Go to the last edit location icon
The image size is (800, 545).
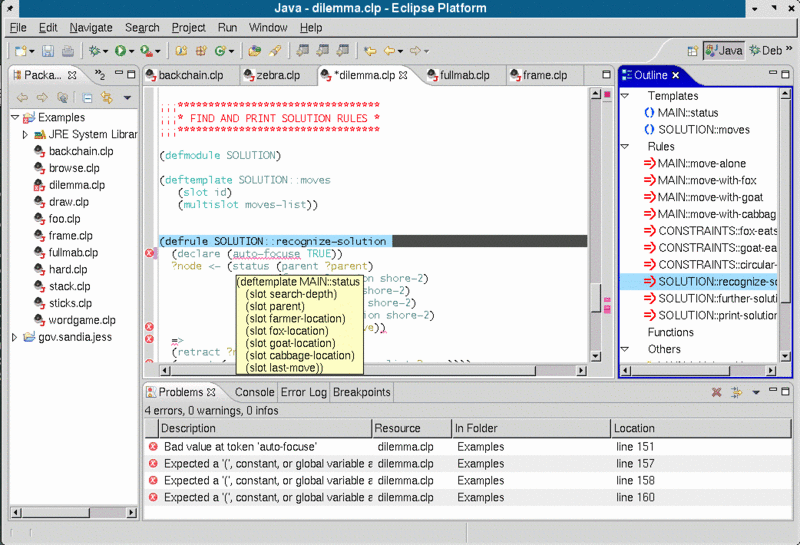click(370, 51)
